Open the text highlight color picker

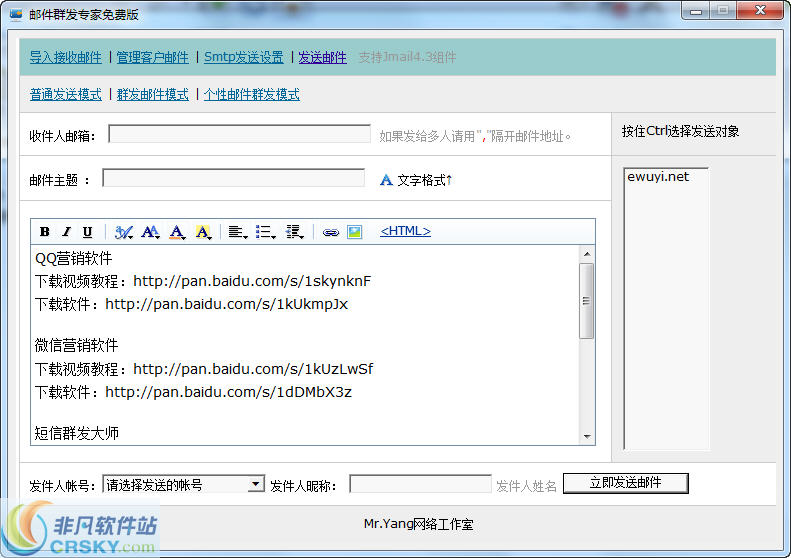(203, 232)
